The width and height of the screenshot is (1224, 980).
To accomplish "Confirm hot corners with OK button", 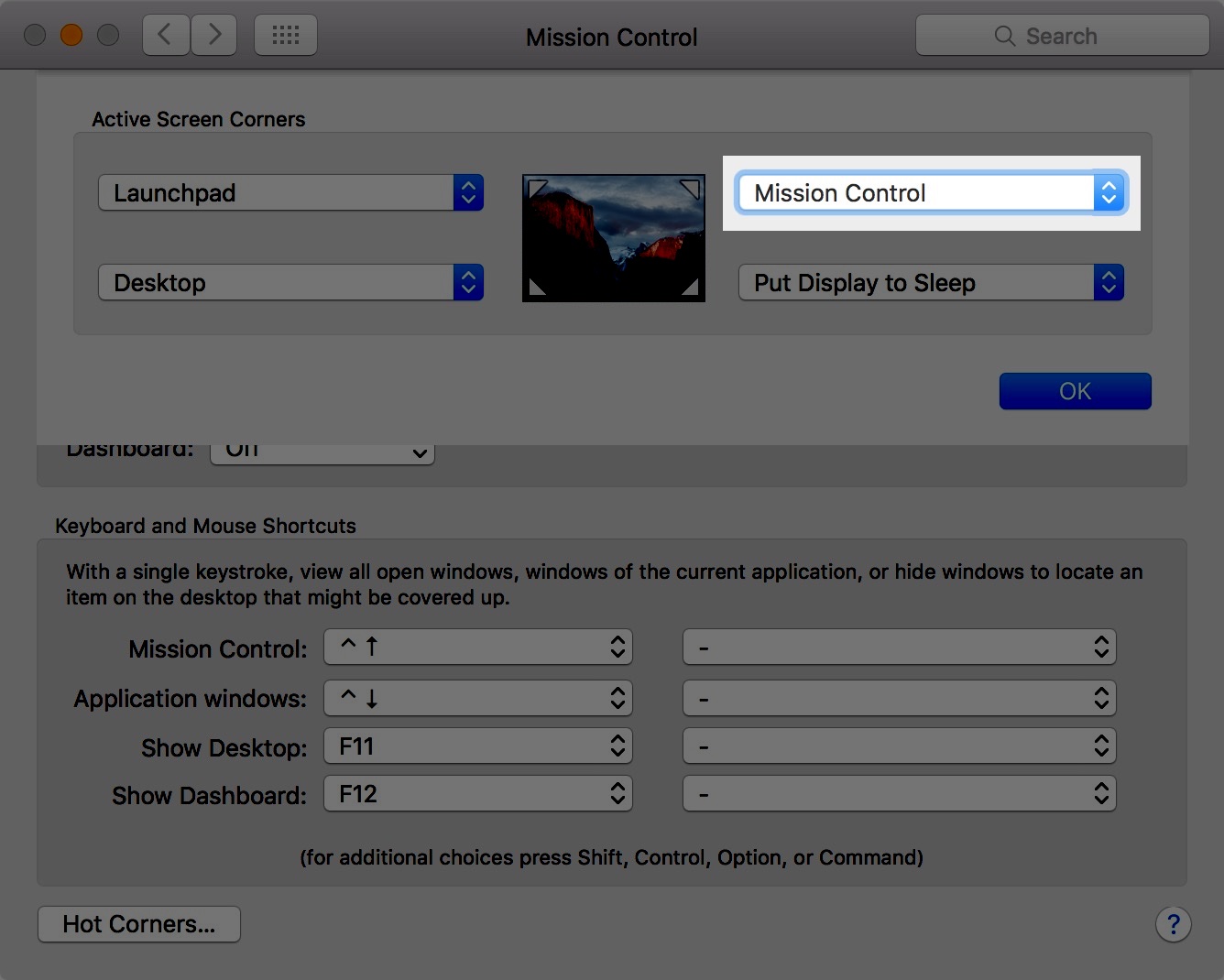I will tap(1075, 391).
